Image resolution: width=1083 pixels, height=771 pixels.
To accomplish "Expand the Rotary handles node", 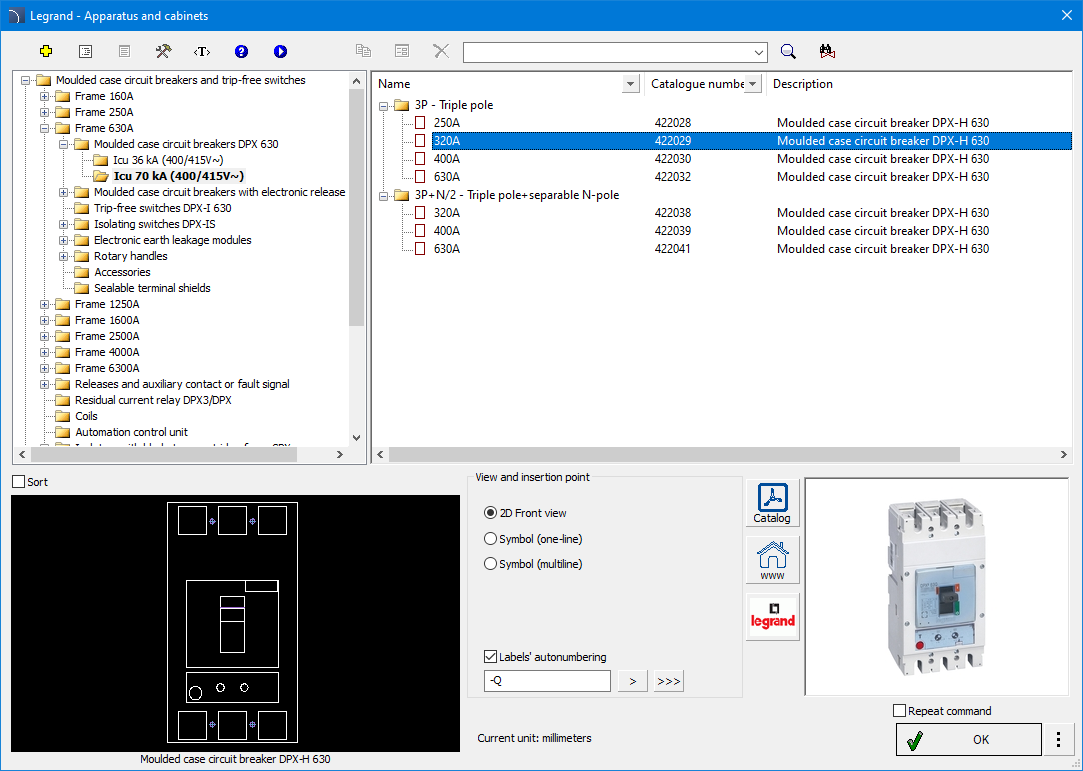I will pyautogui.click(x=64, y=256).
